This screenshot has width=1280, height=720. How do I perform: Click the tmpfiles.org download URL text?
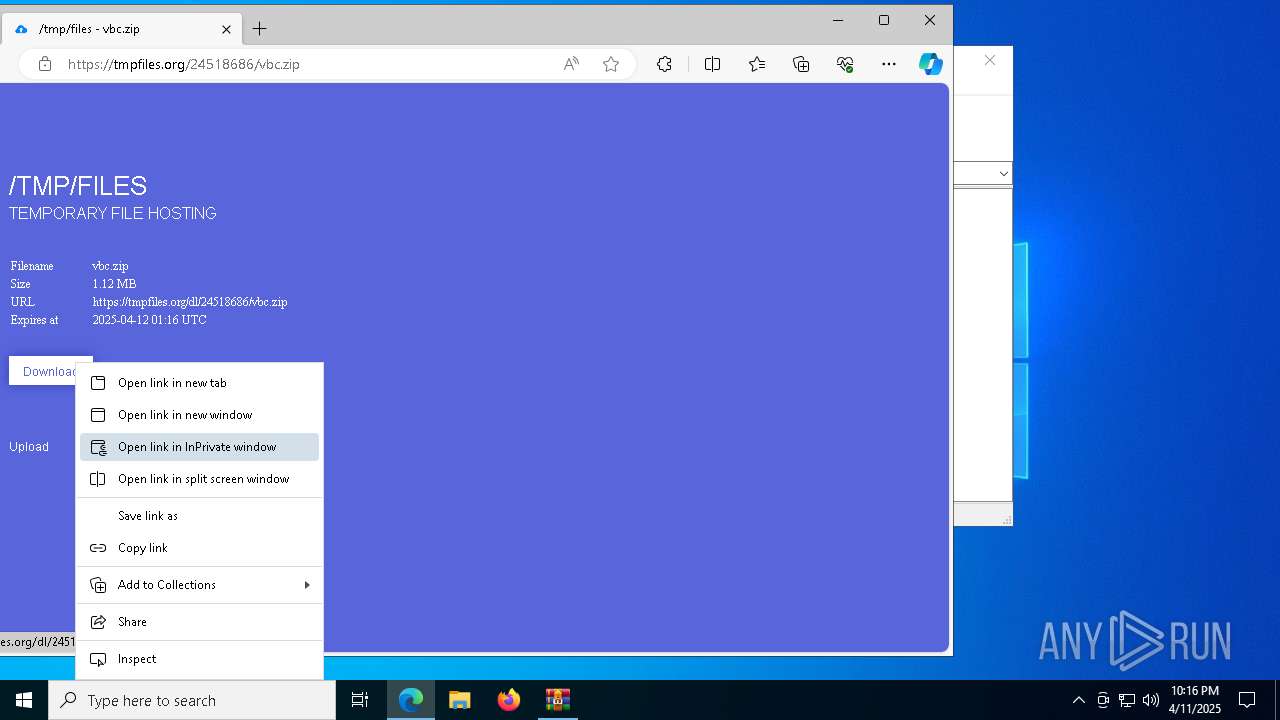click(x=190, y=302)
